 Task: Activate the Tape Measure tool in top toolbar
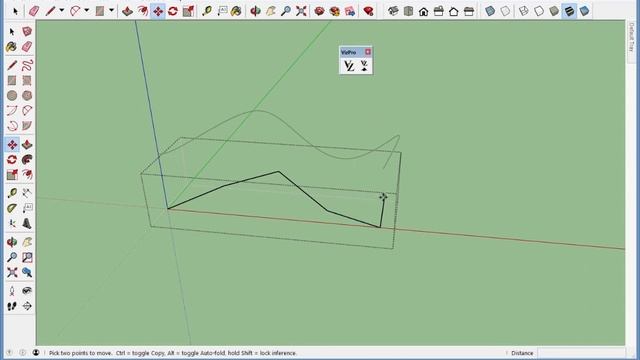(207, 11)
